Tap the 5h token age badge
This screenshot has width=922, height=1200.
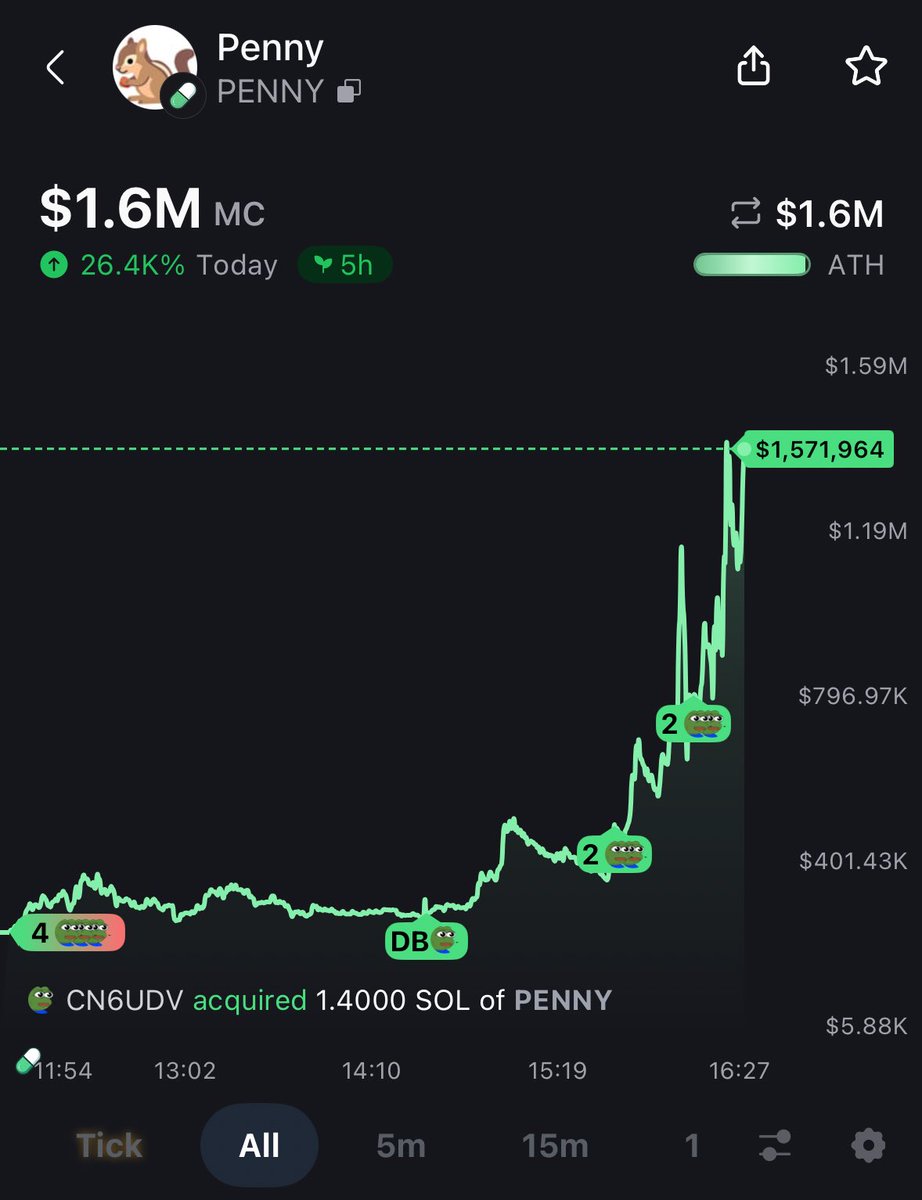point(345,265)
